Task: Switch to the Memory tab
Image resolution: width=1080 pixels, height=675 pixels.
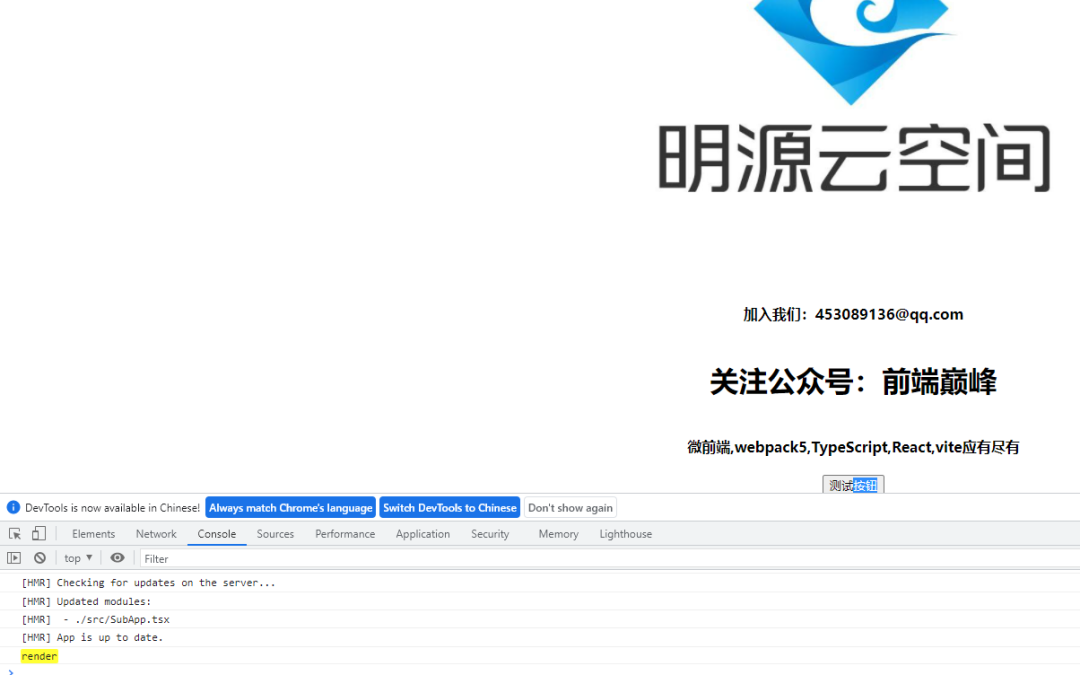Action: click(559, 534)
